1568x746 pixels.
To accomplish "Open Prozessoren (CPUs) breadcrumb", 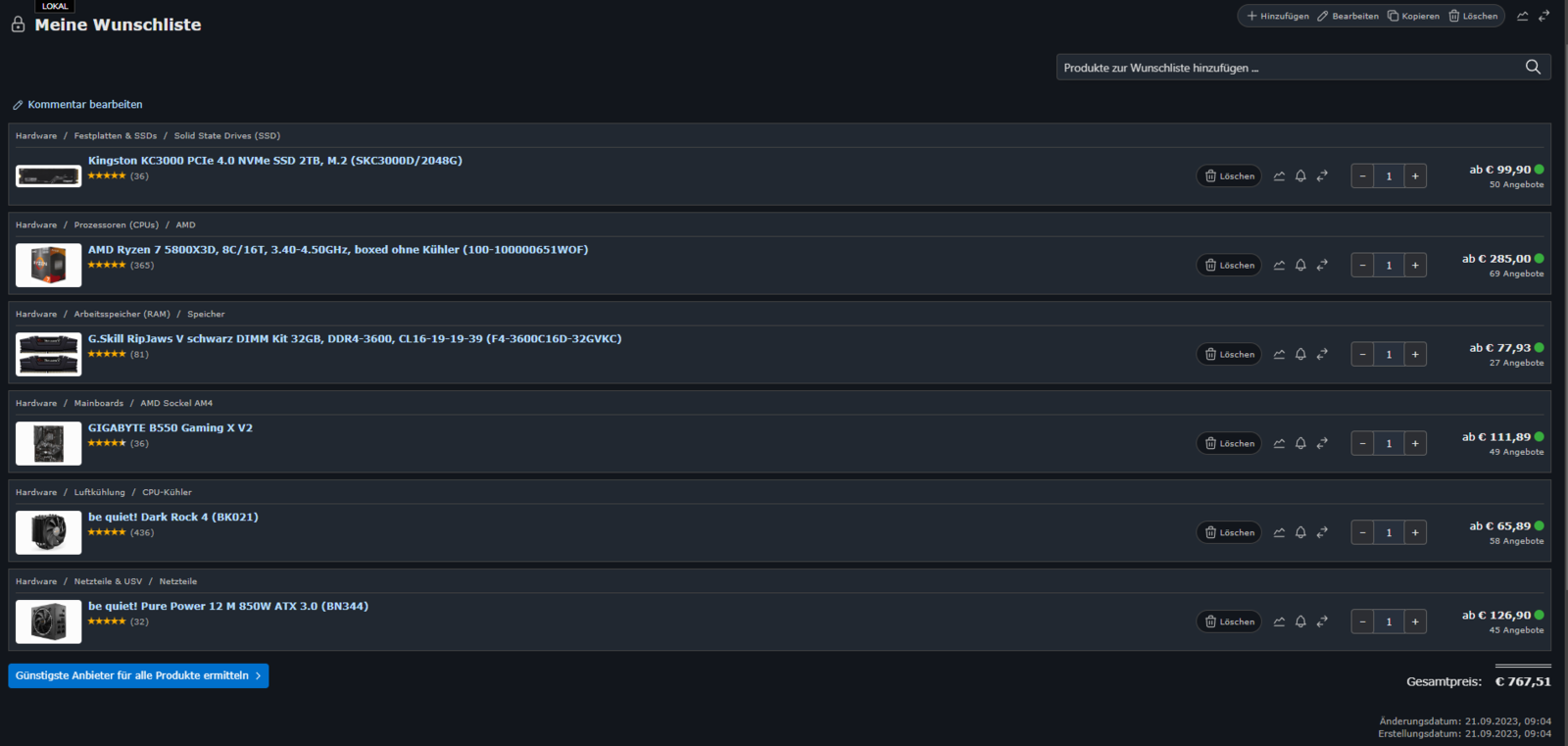I will click(x=117, y=225).
